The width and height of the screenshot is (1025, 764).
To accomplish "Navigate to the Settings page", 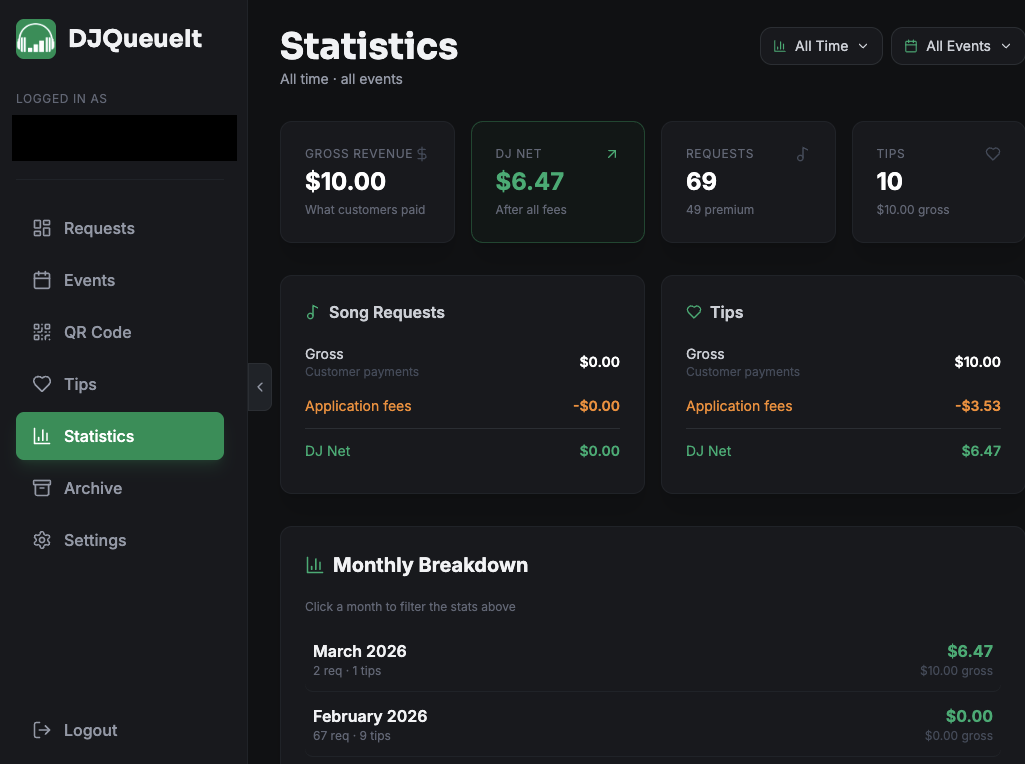I will click(x=95, y=540).
